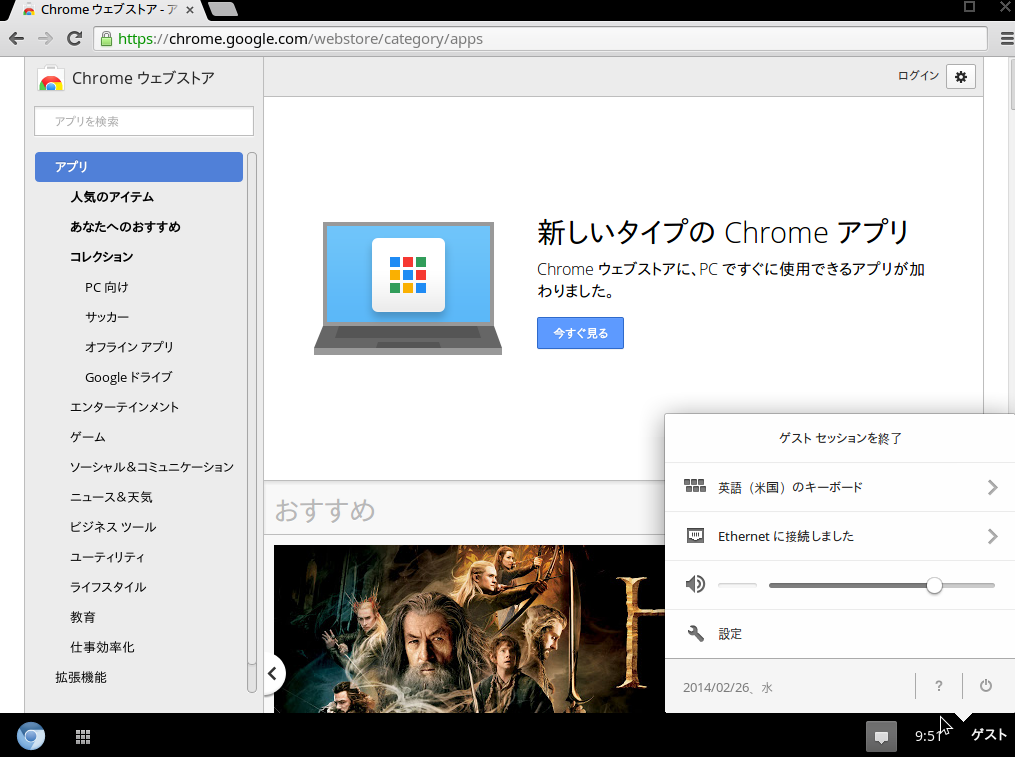Image resolution: width=1015 pixels, height=757 pixels.
Task: Click the date 2014/02/26、水
Action: tap(728, 687)
